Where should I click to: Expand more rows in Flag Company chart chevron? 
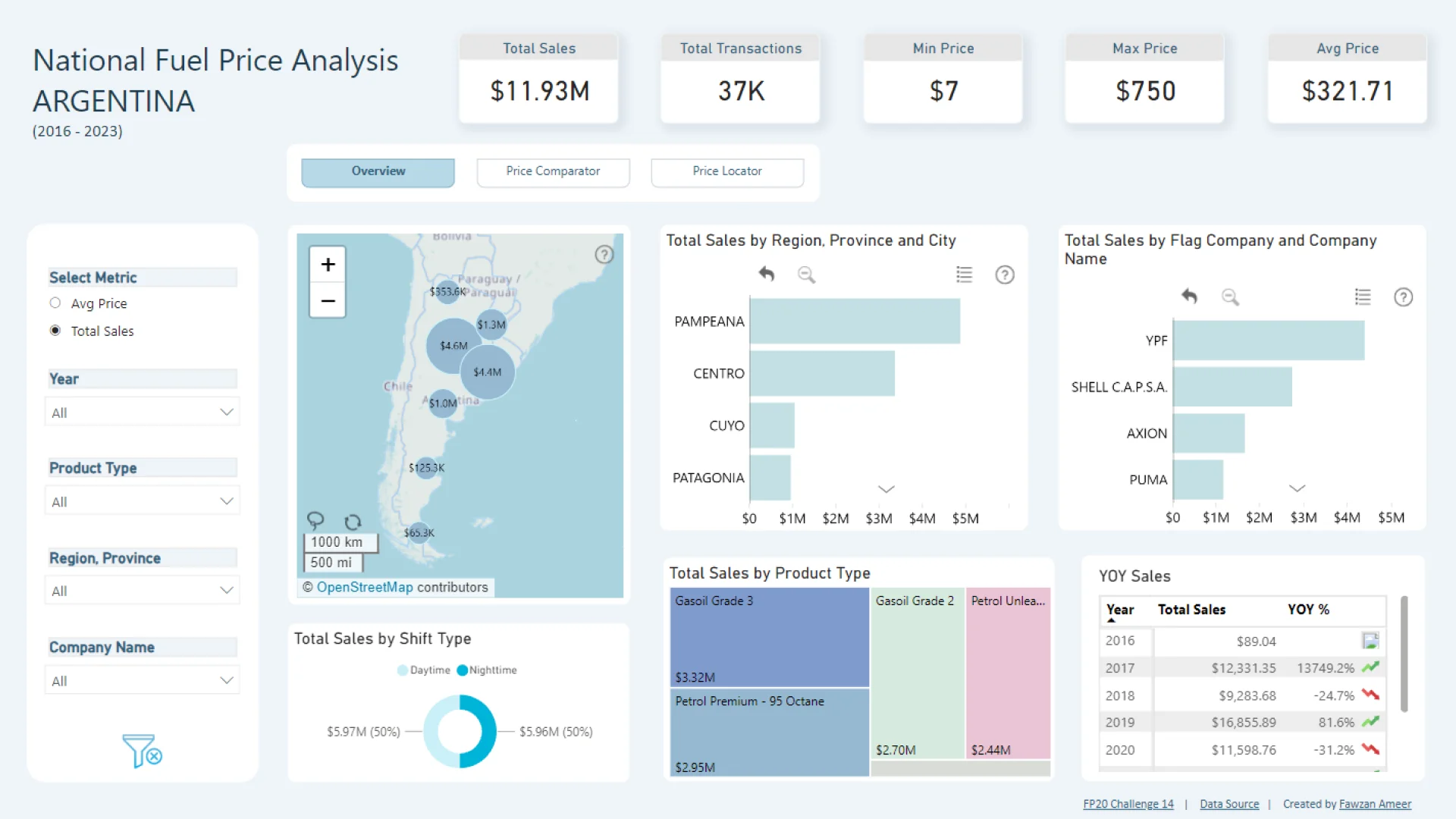coord(1298,488)
